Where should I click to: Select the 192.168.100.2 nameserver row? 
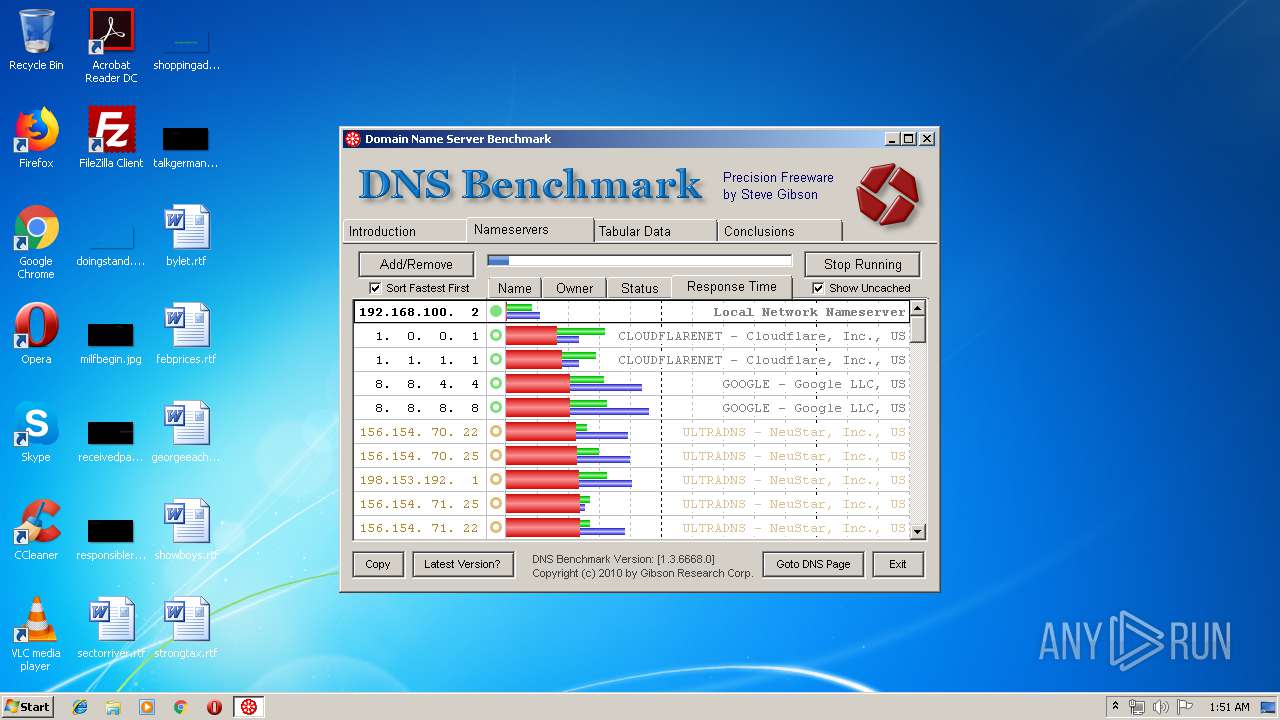[632, 312]
